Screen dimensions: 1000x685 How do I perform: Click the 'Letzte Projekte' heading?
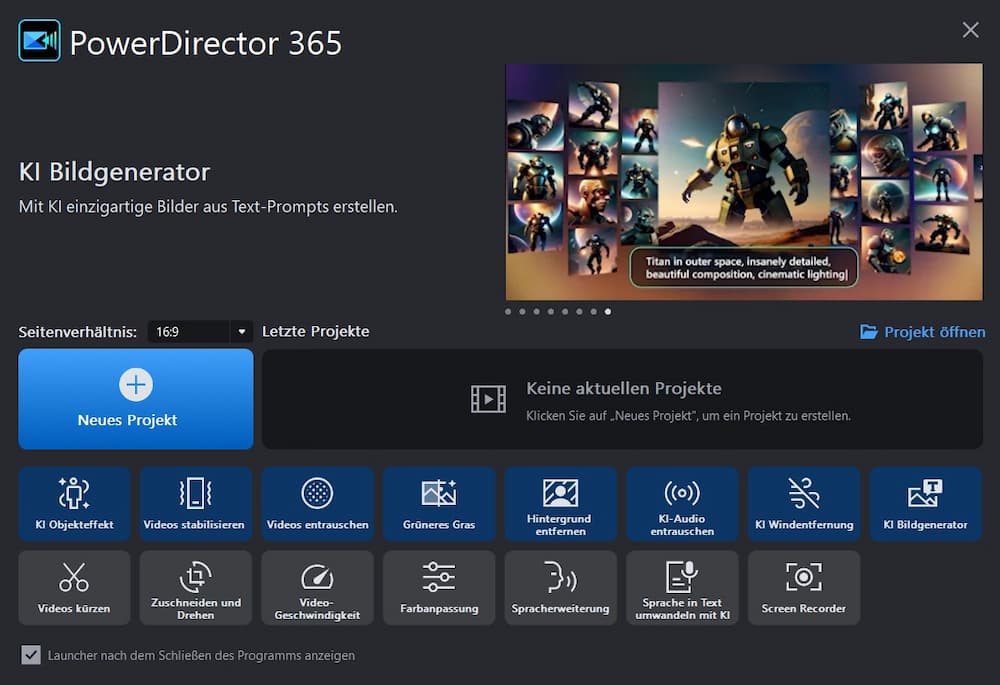click(x=316, y=332)
